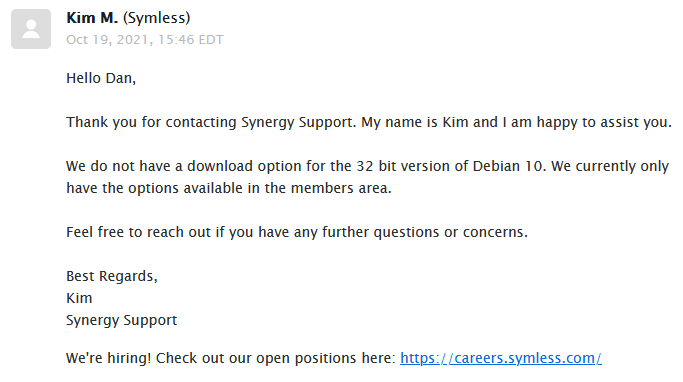Open the careers.symless.com link
Viewport: 683px width, 382px height.
click(501, 358)
